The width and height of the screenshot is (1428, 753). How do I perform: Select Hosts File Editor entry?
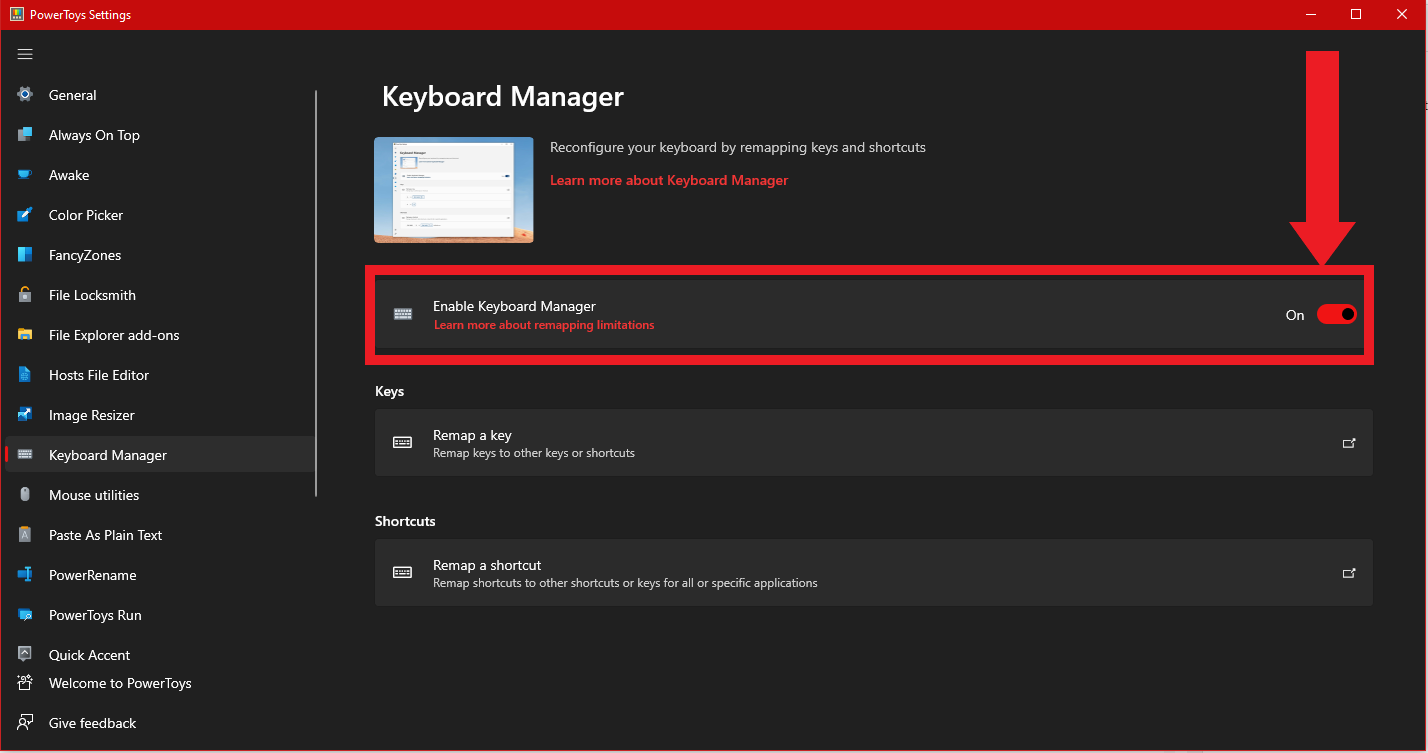tap(160, 375)
